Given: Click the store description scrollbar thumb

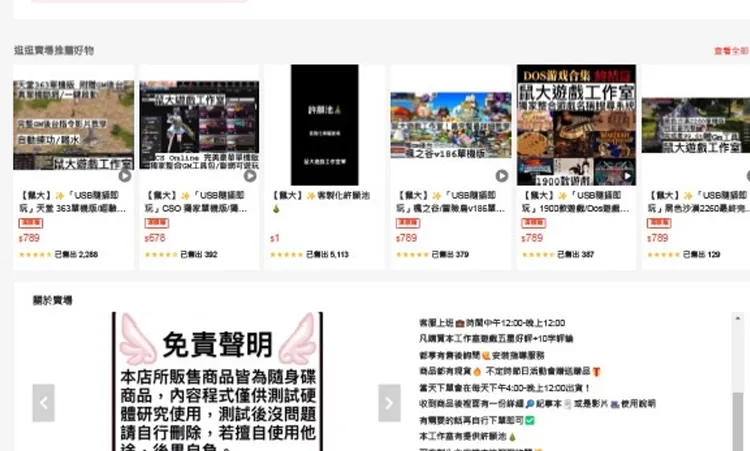Looking at the screenshot, I should click(x=738, y=421).
